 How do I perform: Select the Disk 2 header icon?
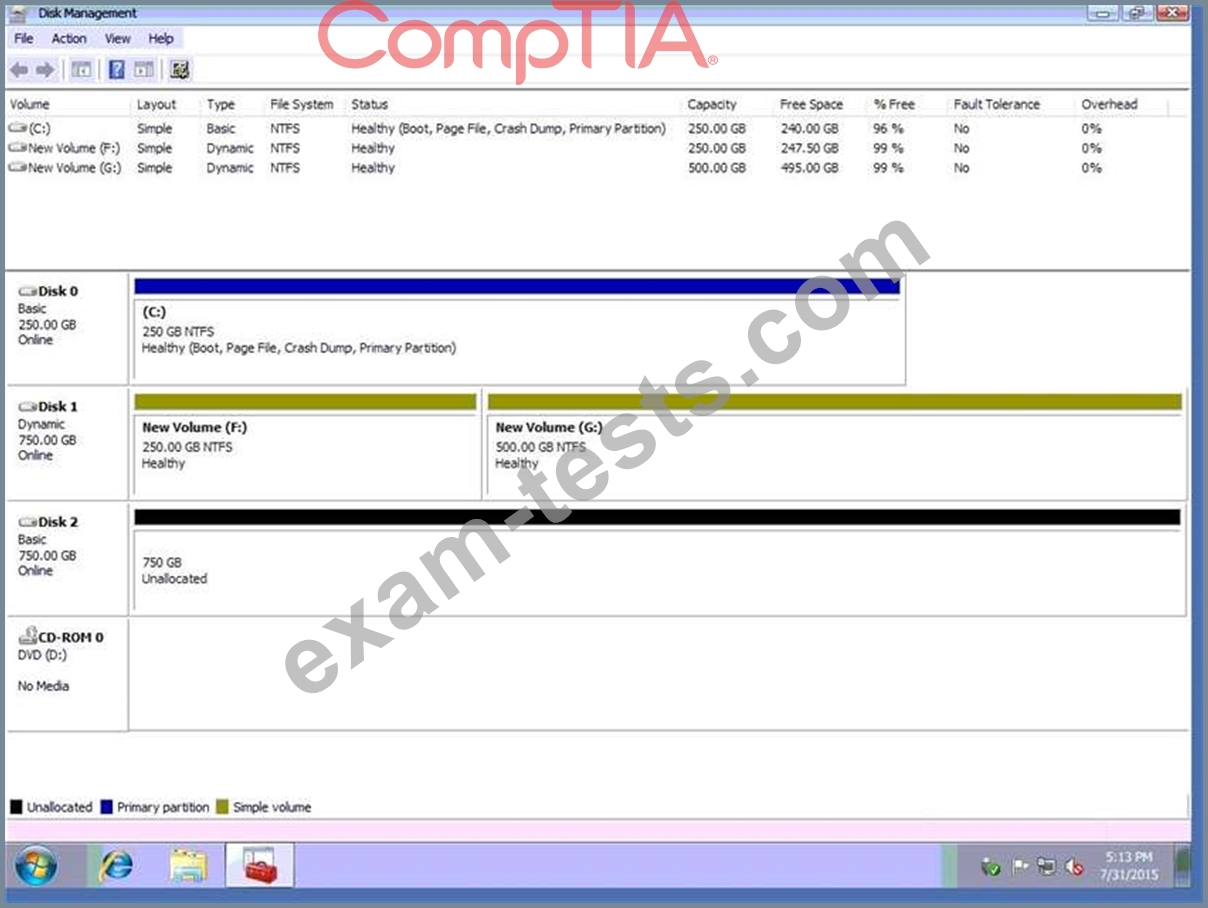point(28,522)
